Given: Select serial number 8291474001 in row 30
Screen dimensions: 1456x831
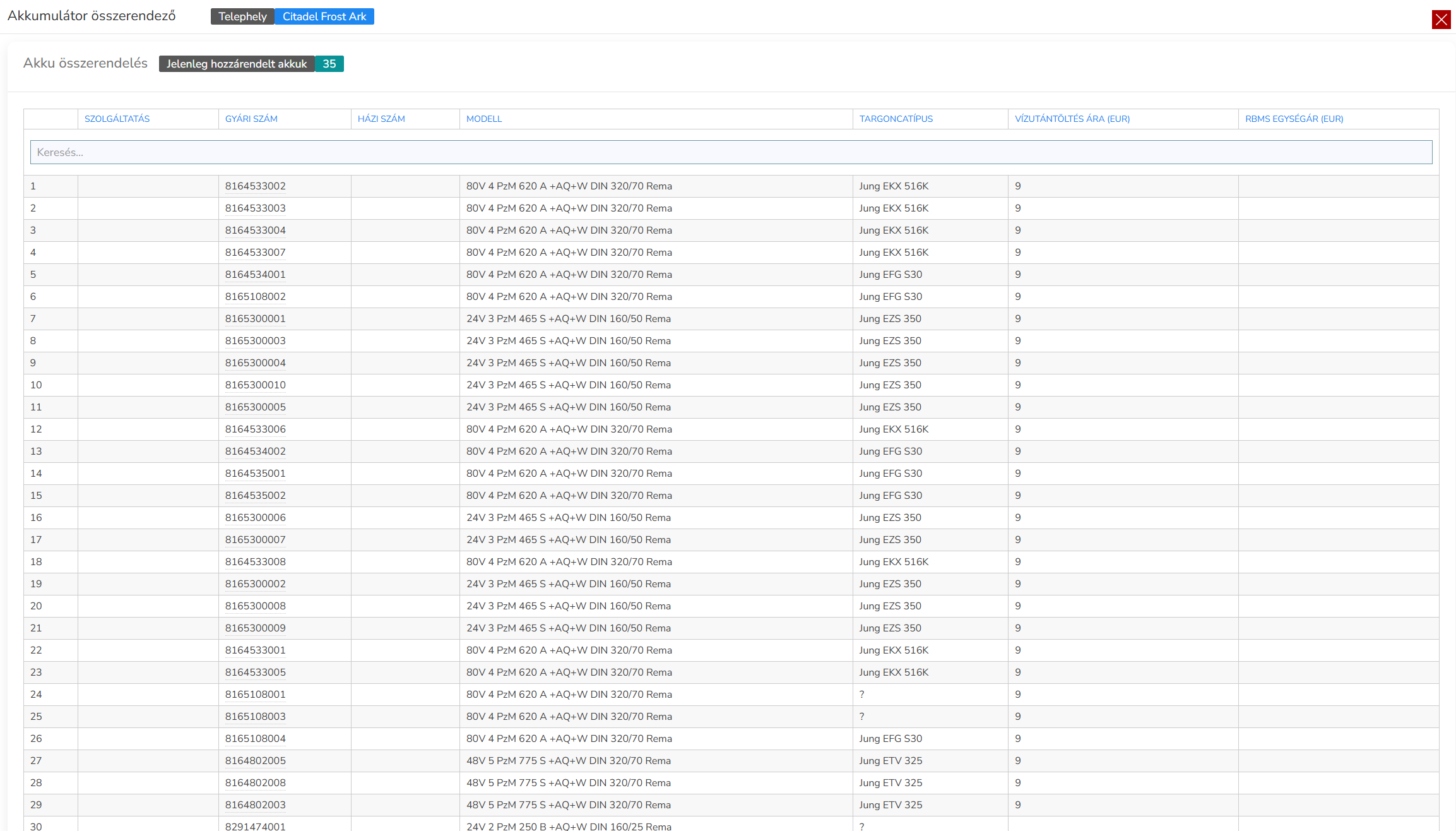Looking at the screenshot, I should [x=256, y=826].
